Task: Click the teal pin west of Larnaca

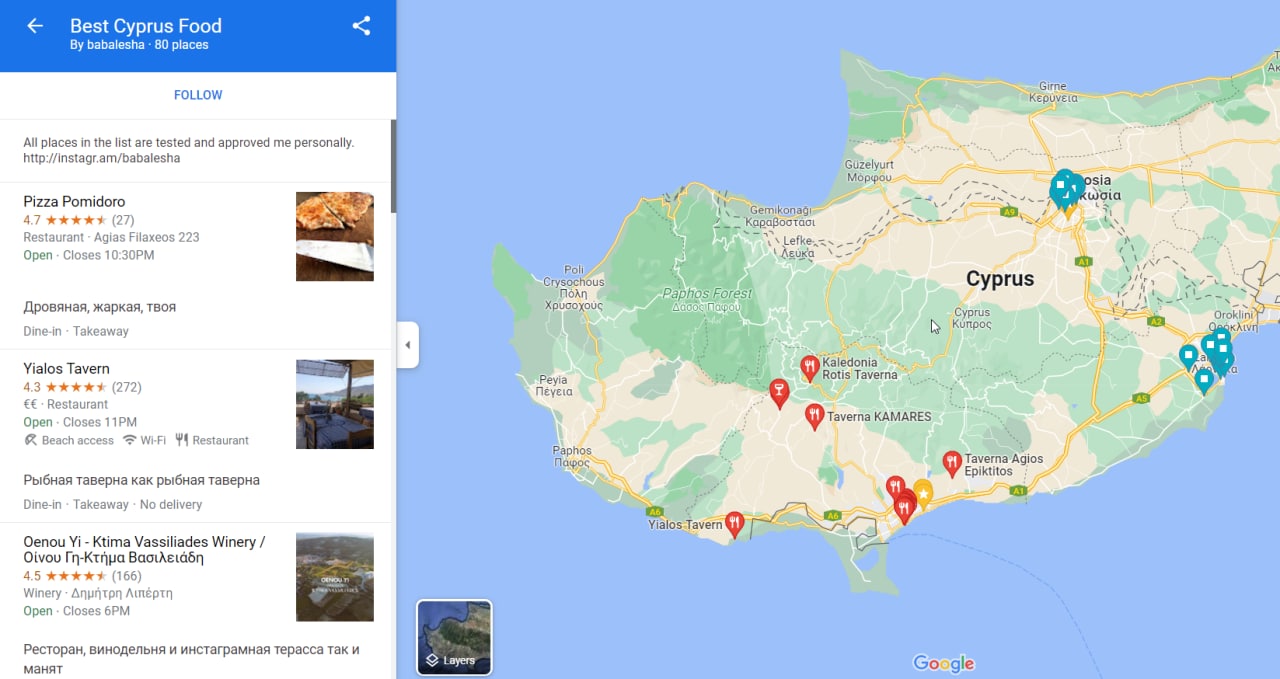Action: (1188, 355)
